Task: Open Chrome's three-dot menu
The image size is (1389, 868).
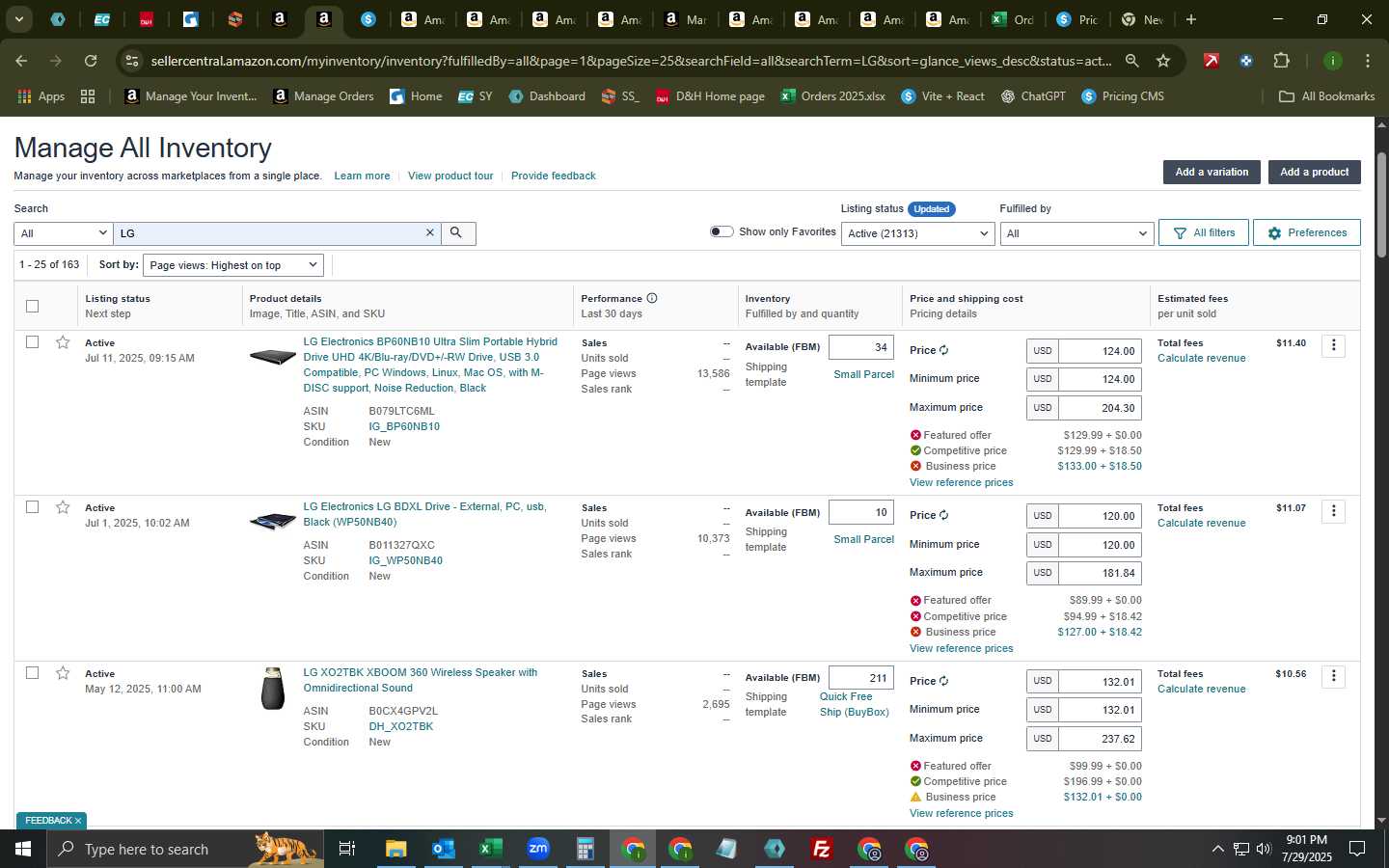Action: click(x=1368, y=61)
